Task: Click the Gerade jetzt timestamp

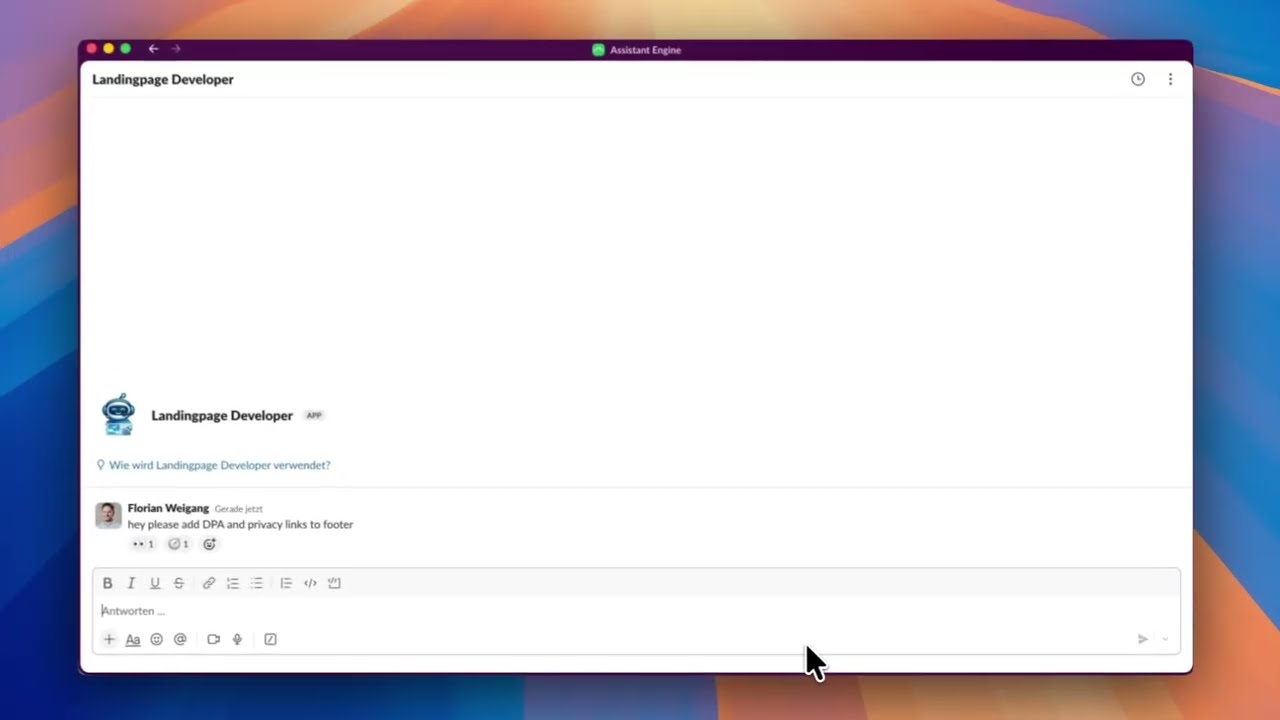Action: coord(238,509)
